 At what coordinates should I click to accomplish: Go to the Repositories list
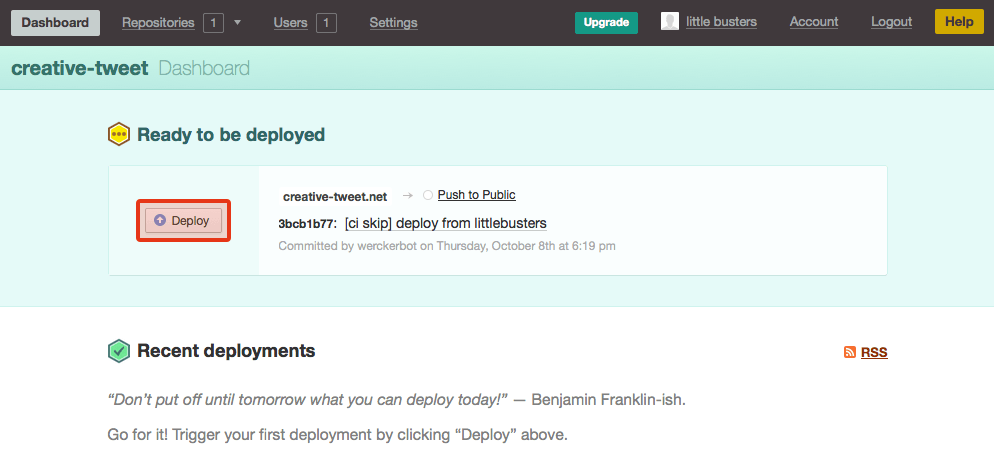158,22
